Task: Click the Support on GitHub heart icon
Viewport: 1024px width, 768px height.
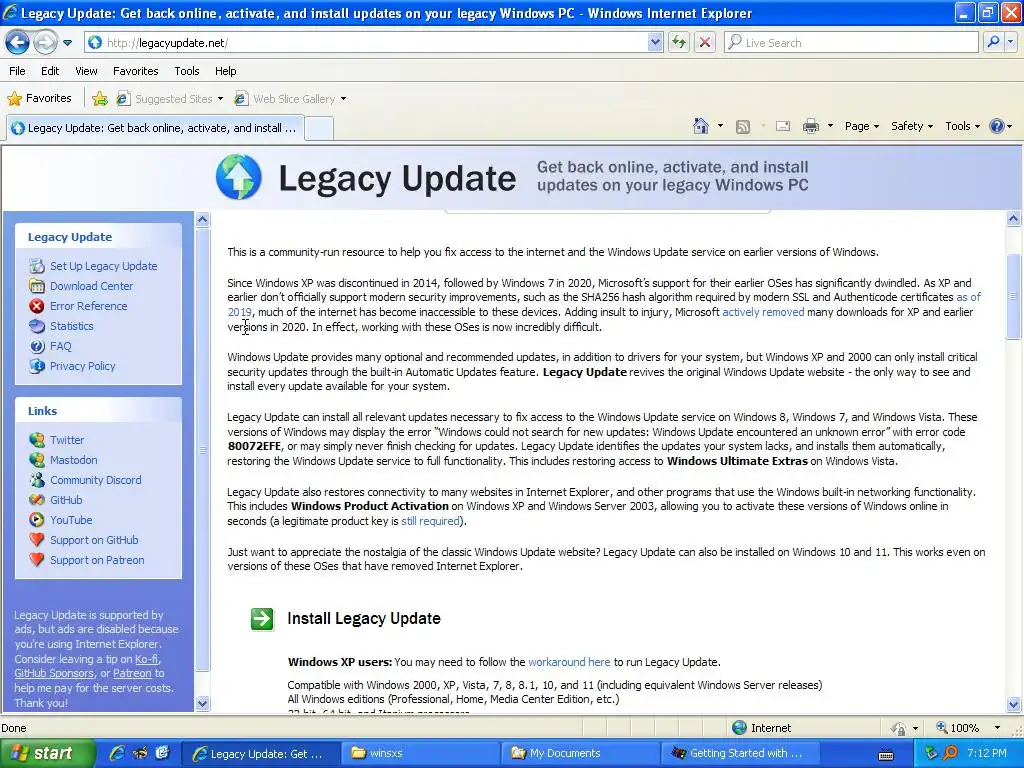Action: point(37,540)
